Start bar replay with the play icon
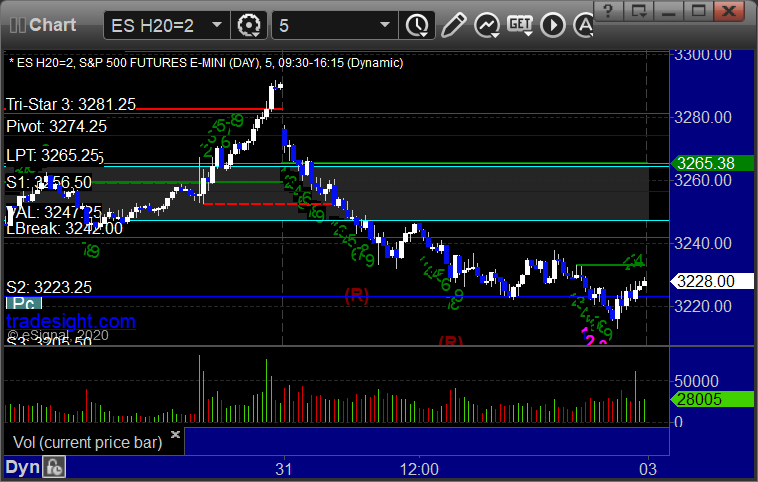The height and width of the screenshot is (482, 758). [553, 25]
